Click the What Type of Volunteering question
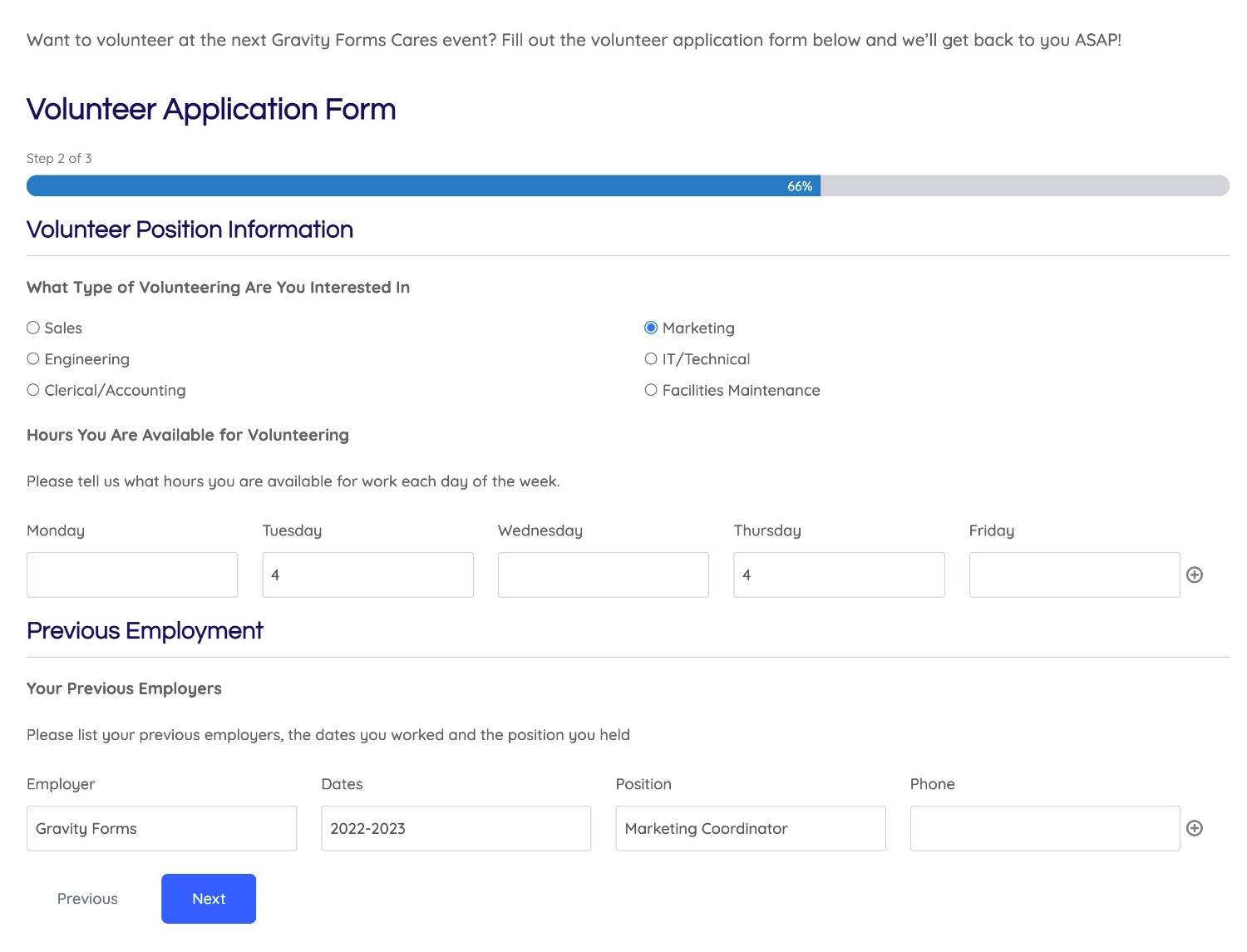Screen dimensions: 1247x952 [218, 287]
